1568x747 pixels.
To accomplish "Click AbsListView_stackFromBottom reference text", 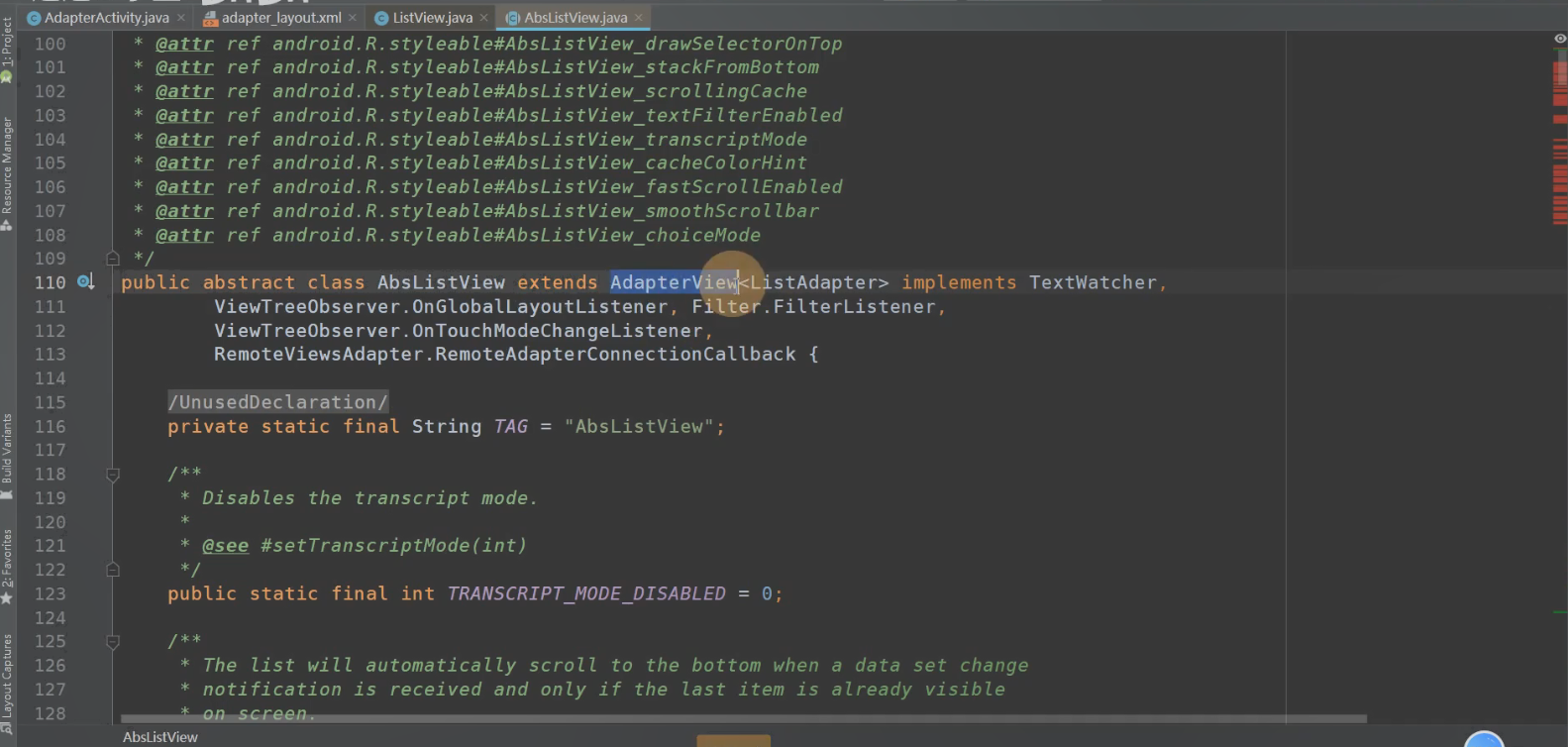I will [662, 67].
